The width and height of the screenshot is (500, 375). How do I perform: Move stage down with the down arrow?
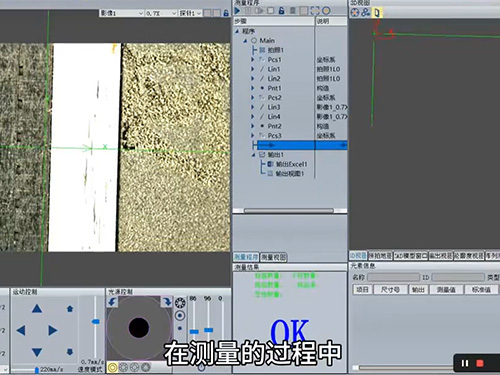[37, 352]
